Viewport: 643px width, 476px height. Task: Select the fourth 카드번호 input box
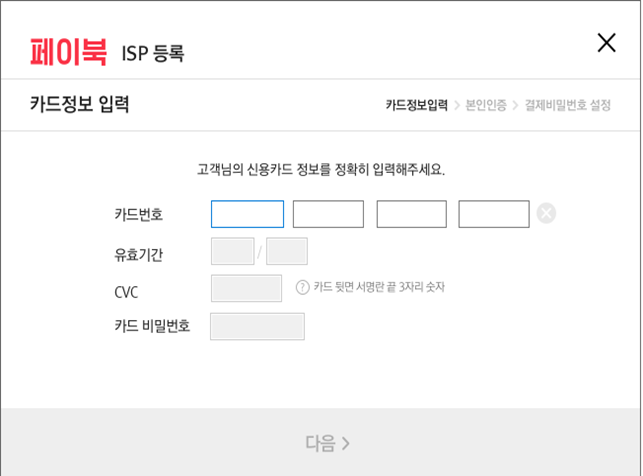pos(494,214)
